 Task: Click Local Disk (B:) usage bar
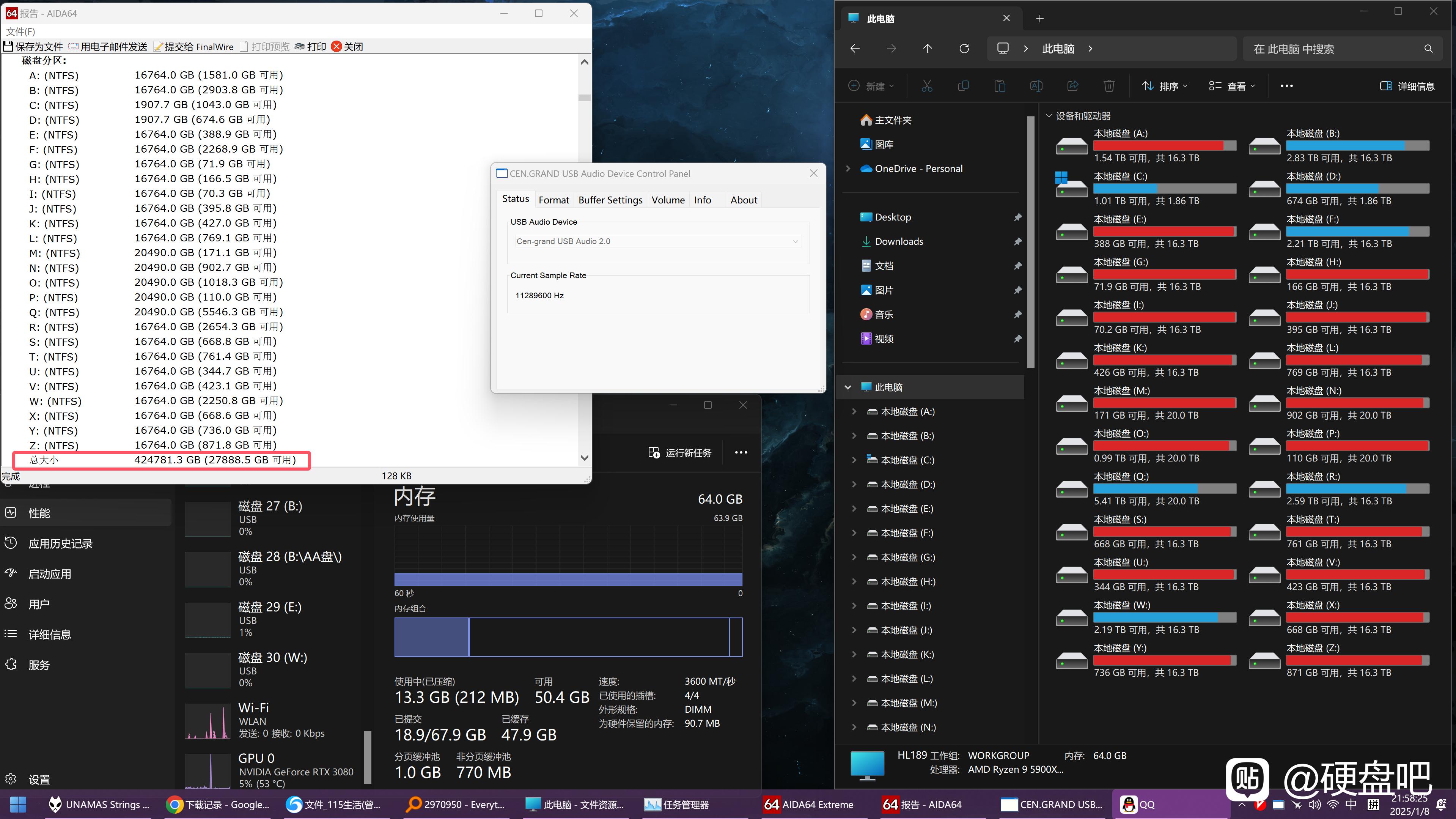point(1357,146)
